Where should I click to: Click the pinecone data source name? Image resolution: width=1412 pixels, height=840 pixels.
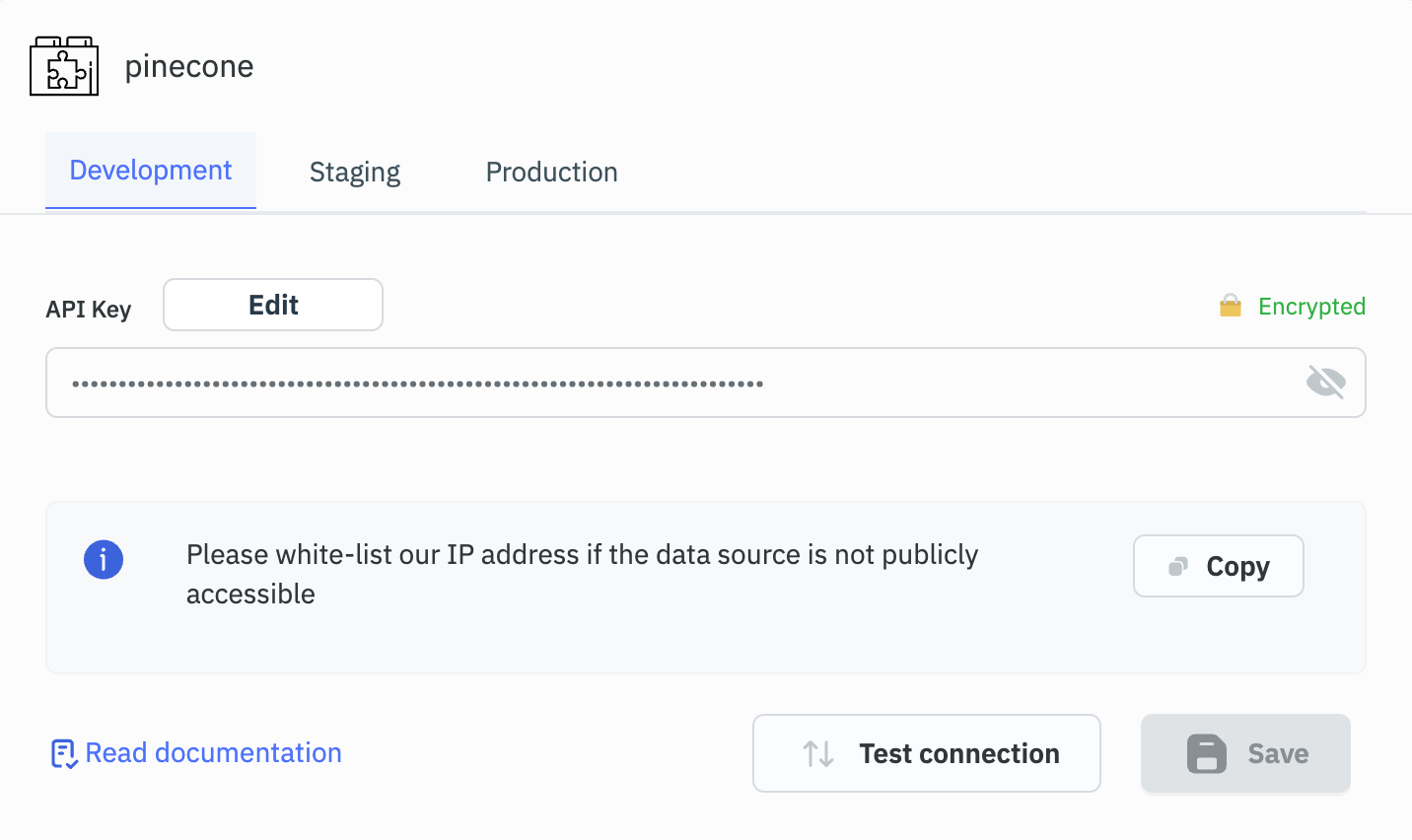[x=189, y=66]
